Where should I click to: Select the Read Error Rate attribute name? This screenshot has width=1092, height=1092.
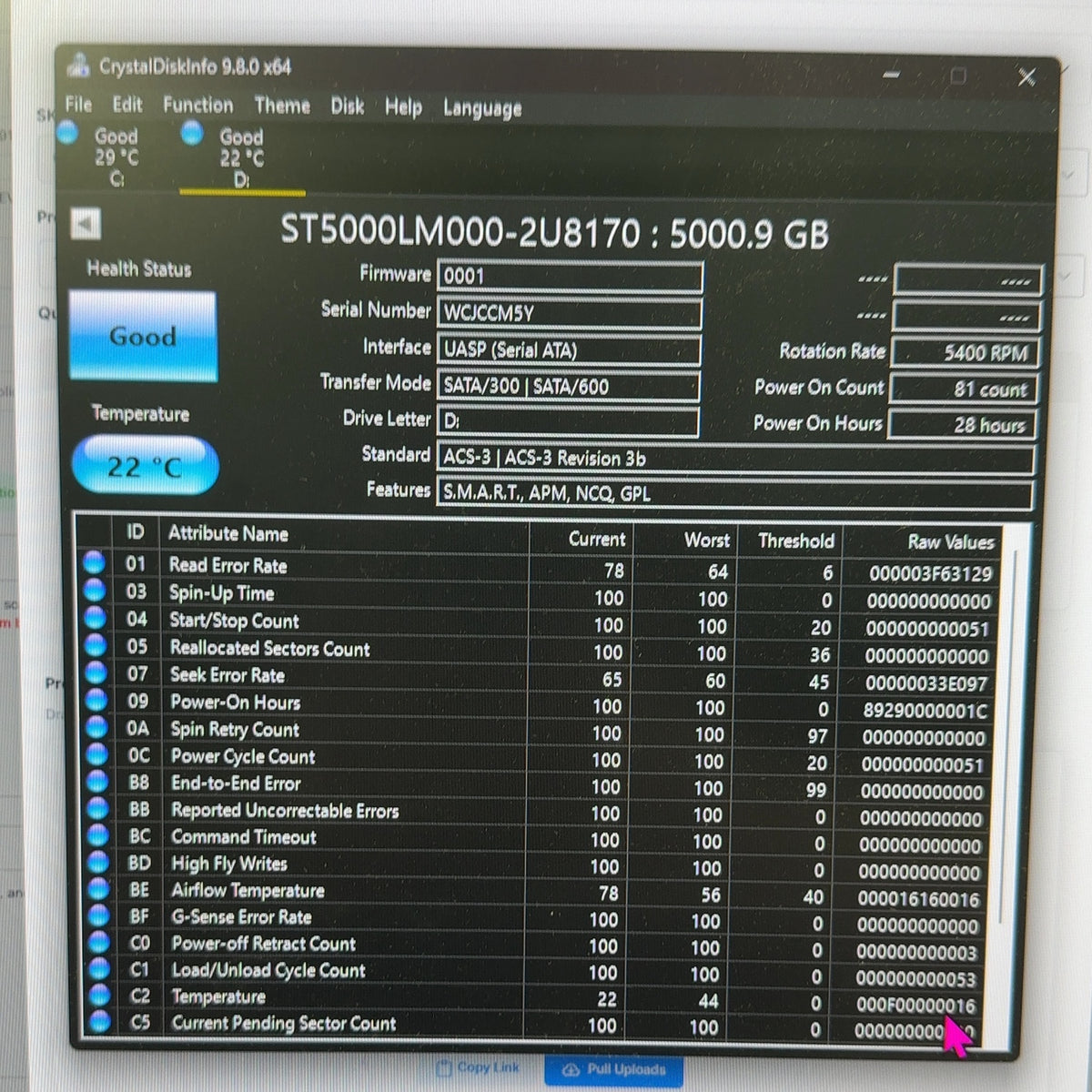(x=228, y=565)
